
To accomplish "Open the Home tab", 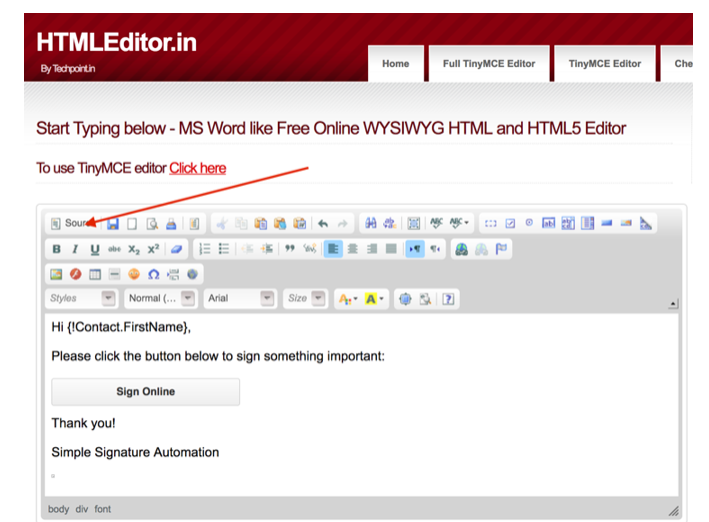I will (396, 64).
